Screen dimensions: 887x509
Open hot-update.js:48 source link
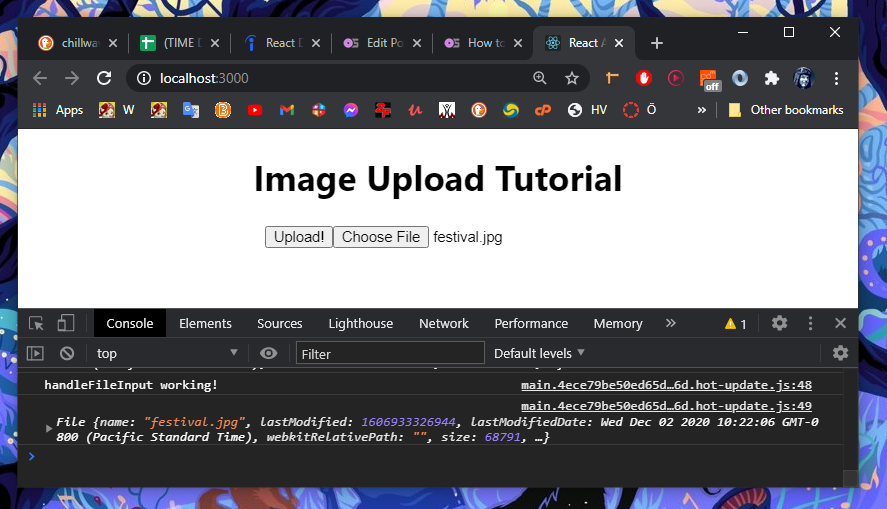[666, 385]
